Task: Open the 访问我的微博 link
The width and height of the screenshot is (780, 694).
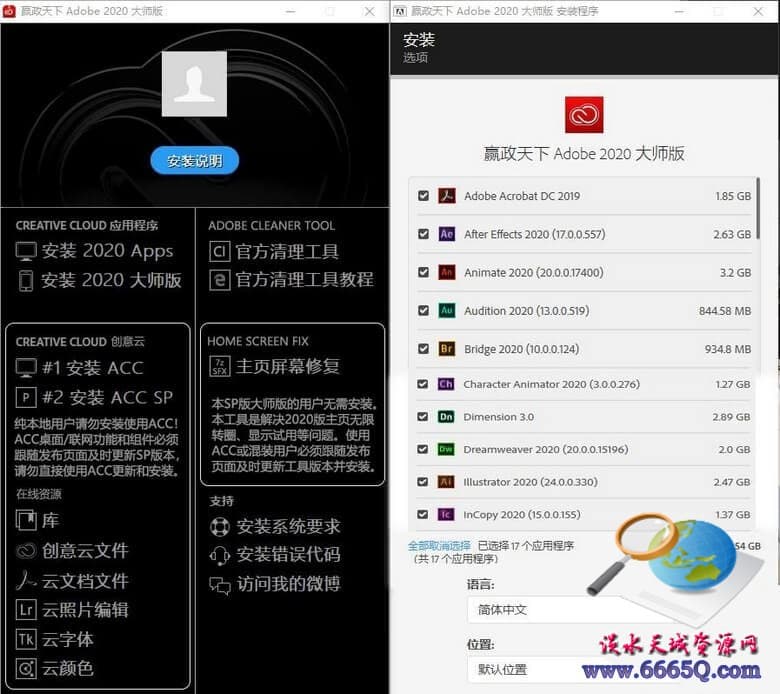Action: coord(289,584)
